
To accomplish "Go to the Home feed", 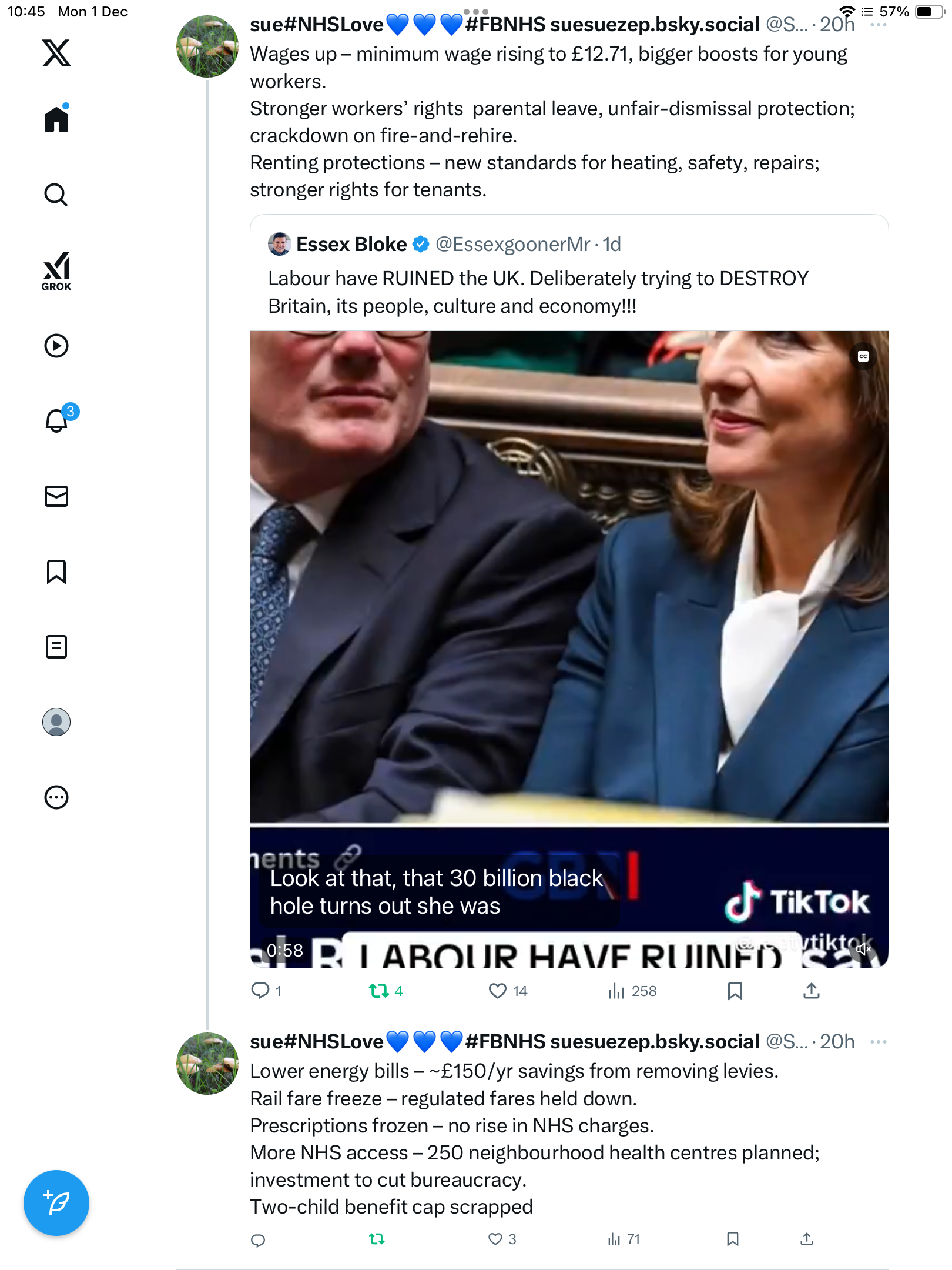I will point(56,119).
